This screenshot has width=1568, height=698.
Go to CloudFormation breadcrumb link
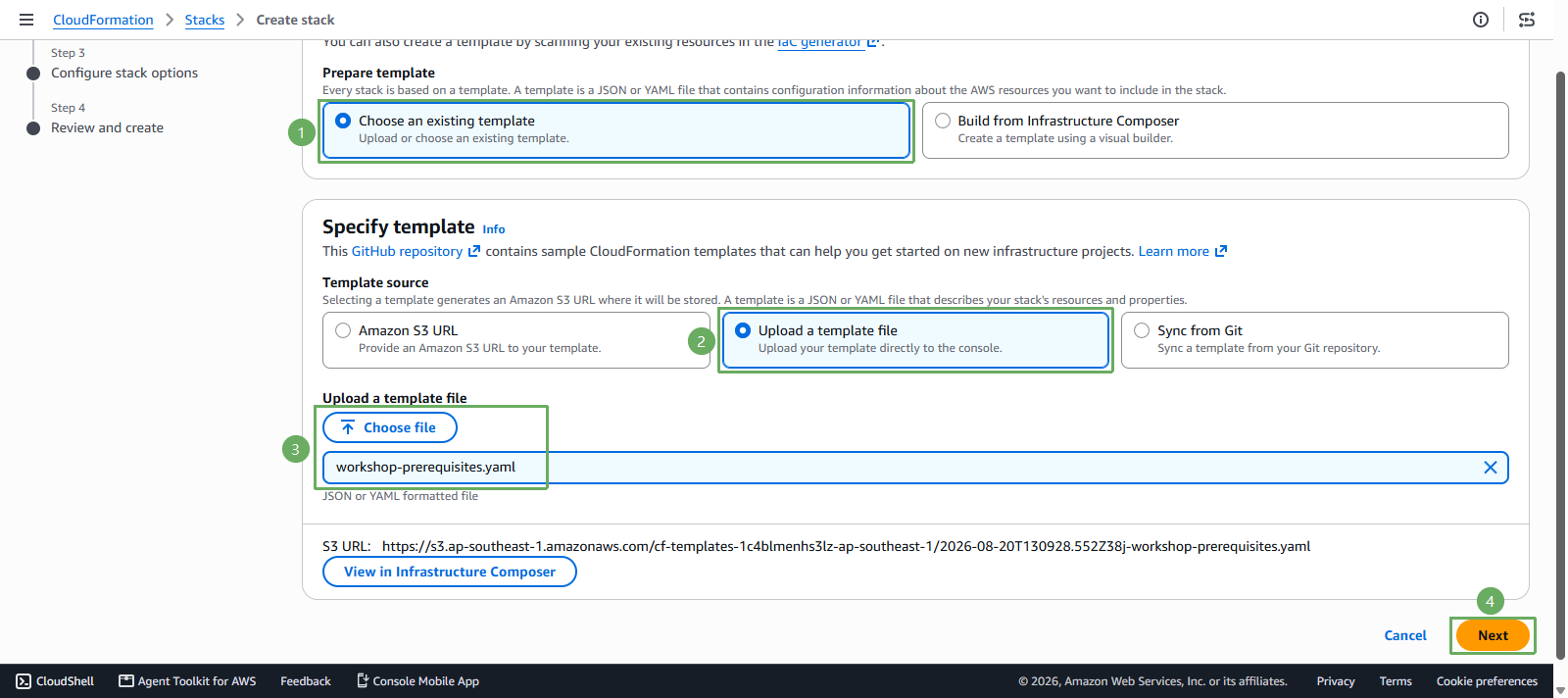tap(103, 20)
